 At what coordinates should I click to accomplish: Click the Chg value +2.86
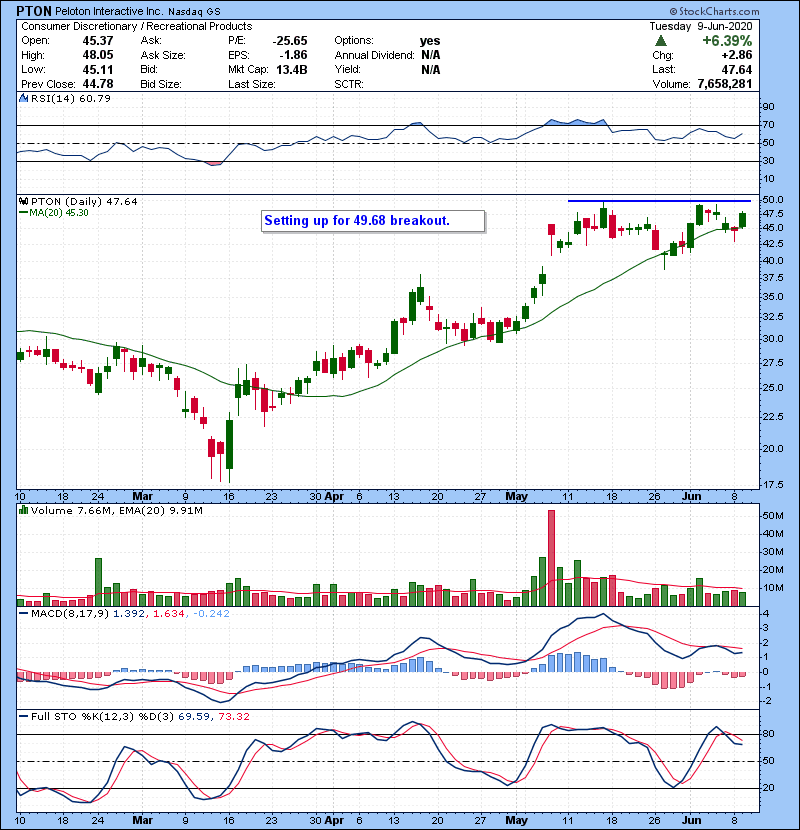click(x=736, y=55)
